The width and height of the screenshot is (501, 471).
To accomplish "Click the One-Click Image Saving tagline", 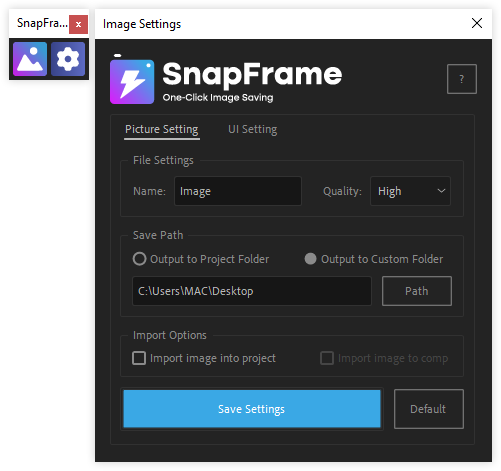I will pos(218,98).
